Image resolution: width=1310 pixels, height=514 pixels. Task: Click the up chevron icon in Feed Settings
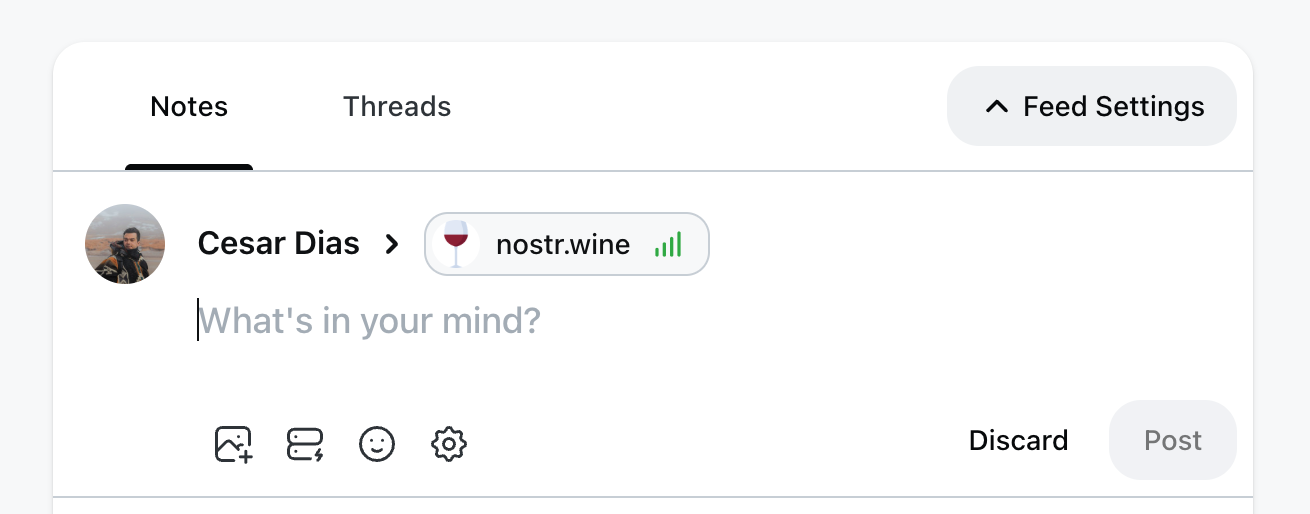996,106
